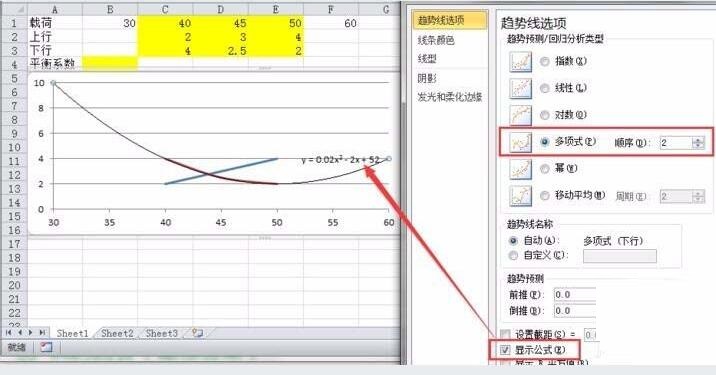Click cell D3 with value 2.5

coord(221,50)
